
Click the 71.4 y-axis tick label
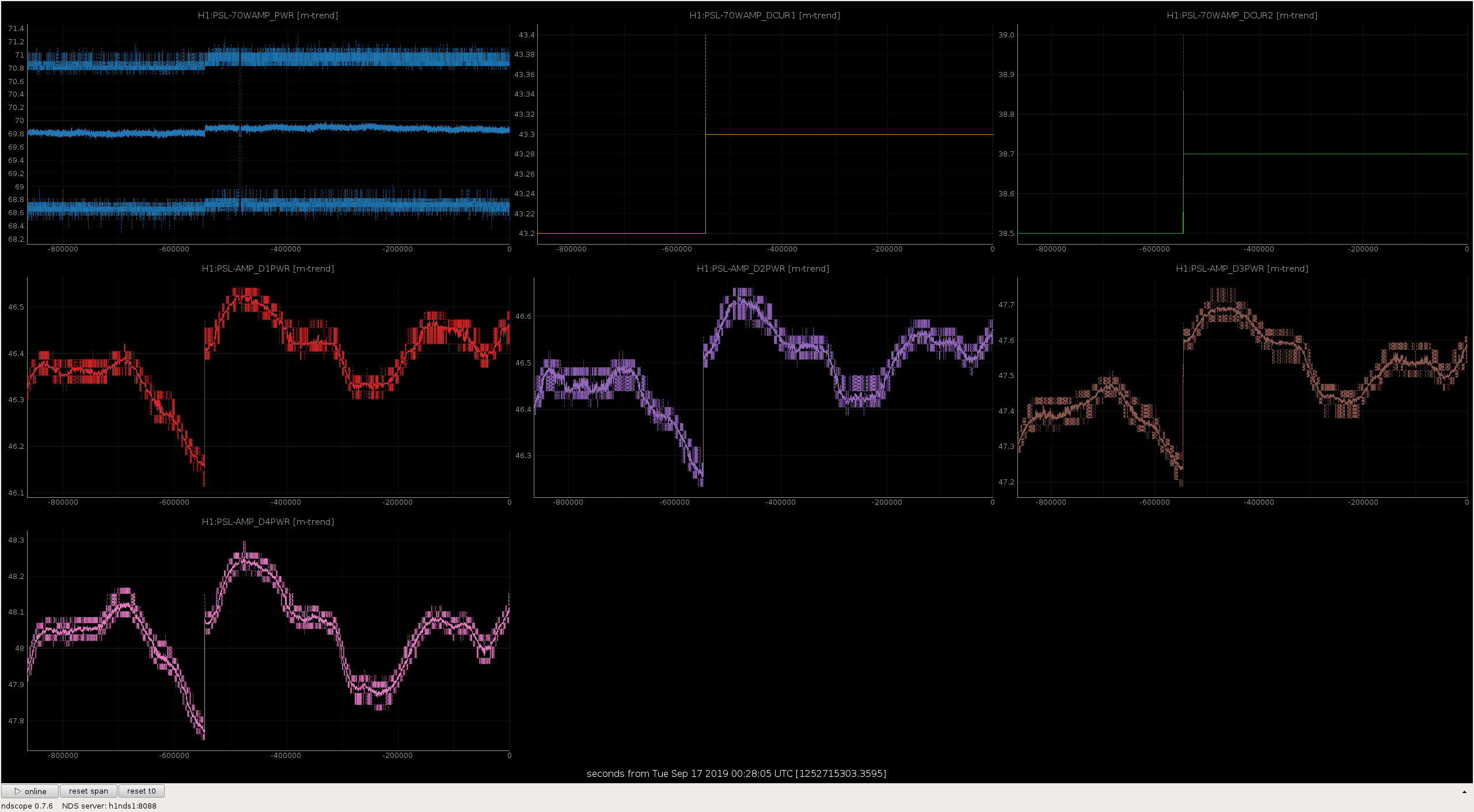click(x=16, y=29)
